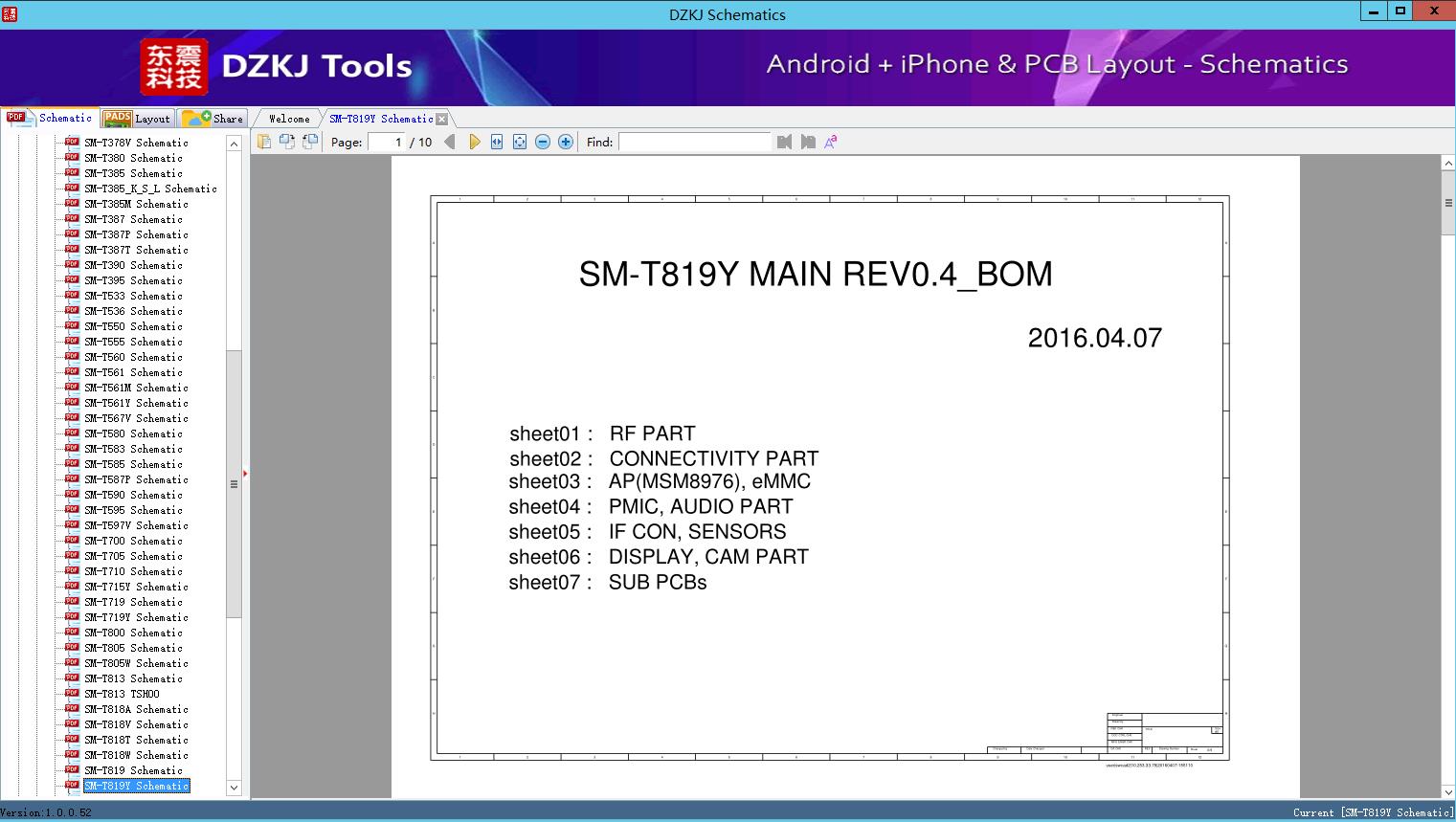This screenshot has height=822, width=1456.
Task: Toggle match case search option
Action: [831, 142]
